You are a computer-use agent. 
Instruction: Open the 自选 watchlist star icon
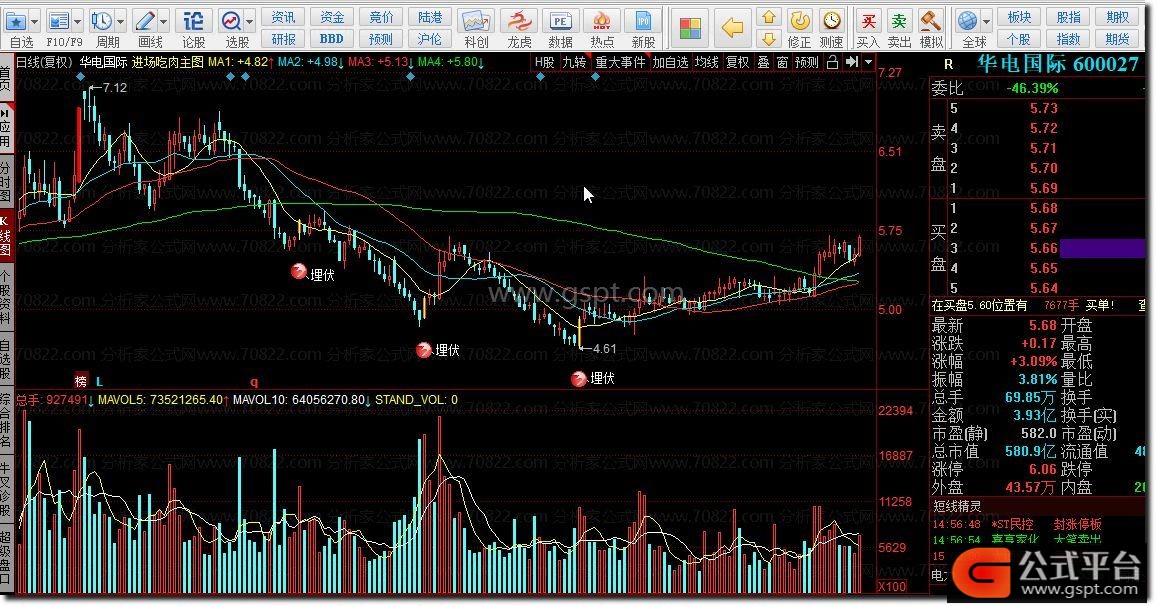[x=15, y=21]
